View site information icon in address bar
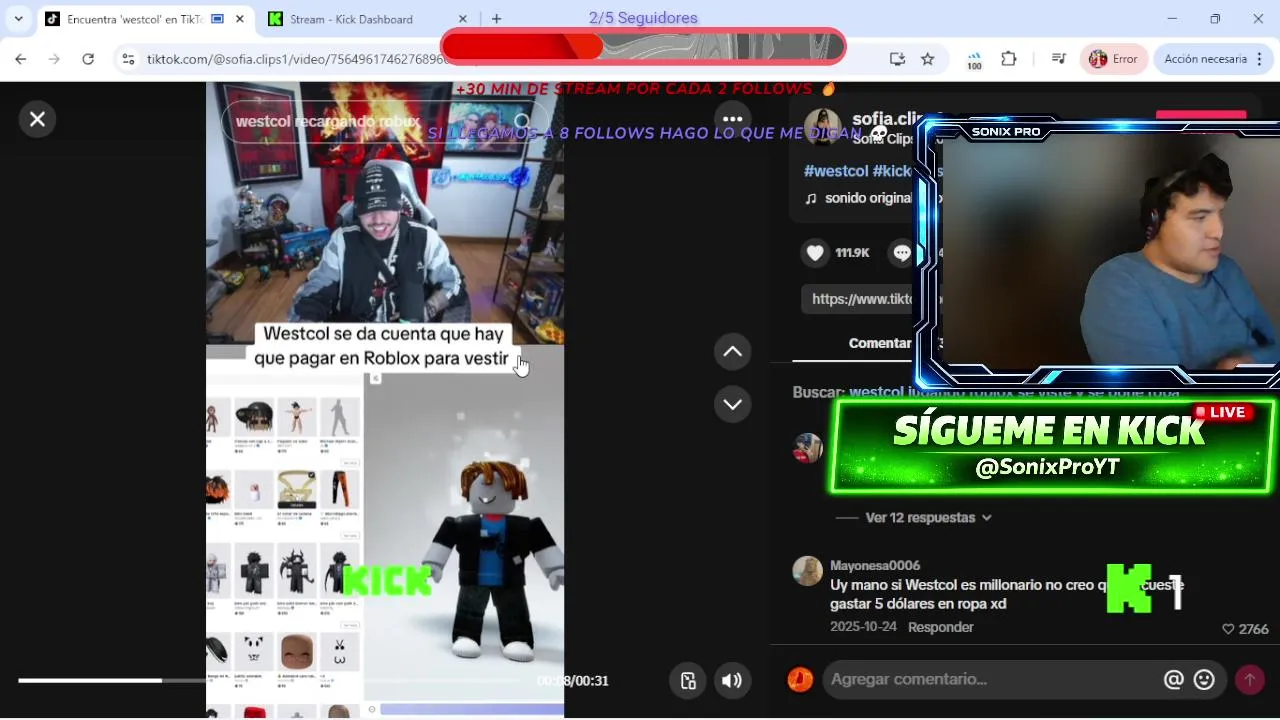1280x720 pixels. [128, 59]
